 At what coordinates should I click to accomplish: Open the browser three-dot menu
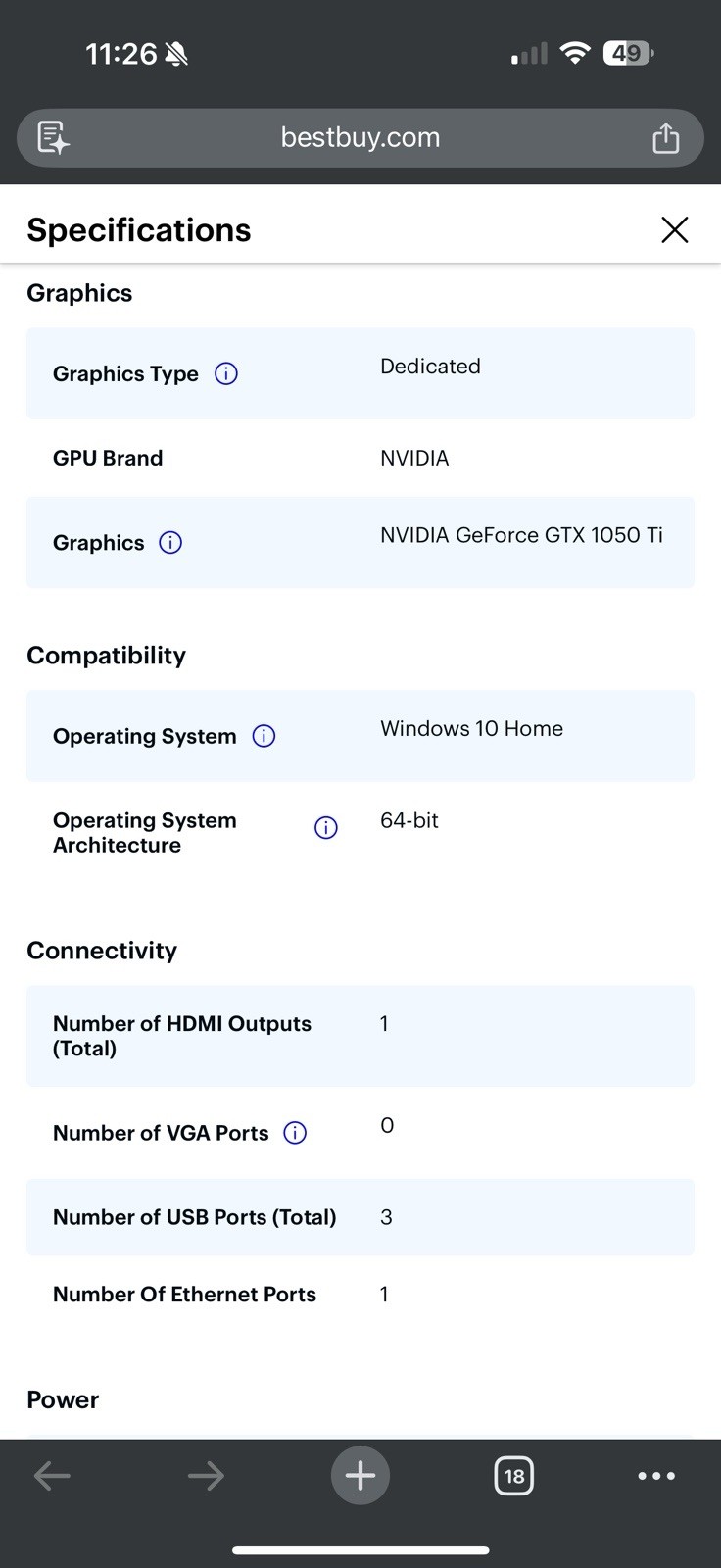656,1475
